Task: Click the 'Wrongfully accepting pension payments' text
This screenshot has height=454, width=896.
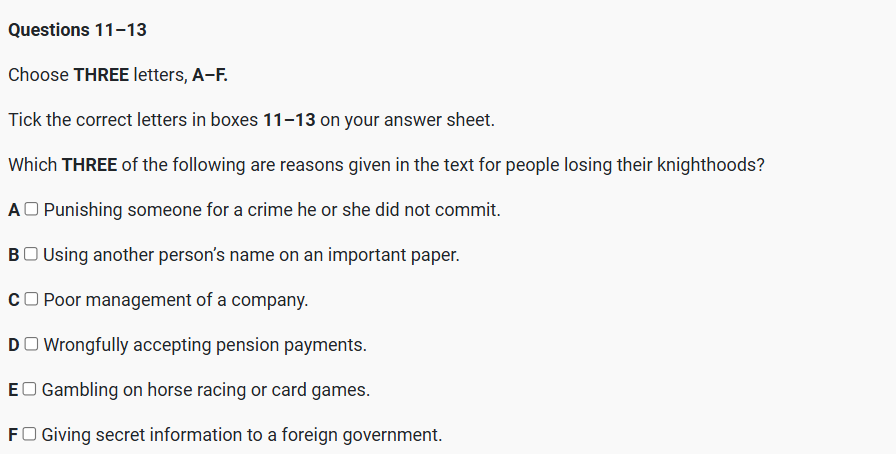Action: pyautogui.click(x=205, y=345)
